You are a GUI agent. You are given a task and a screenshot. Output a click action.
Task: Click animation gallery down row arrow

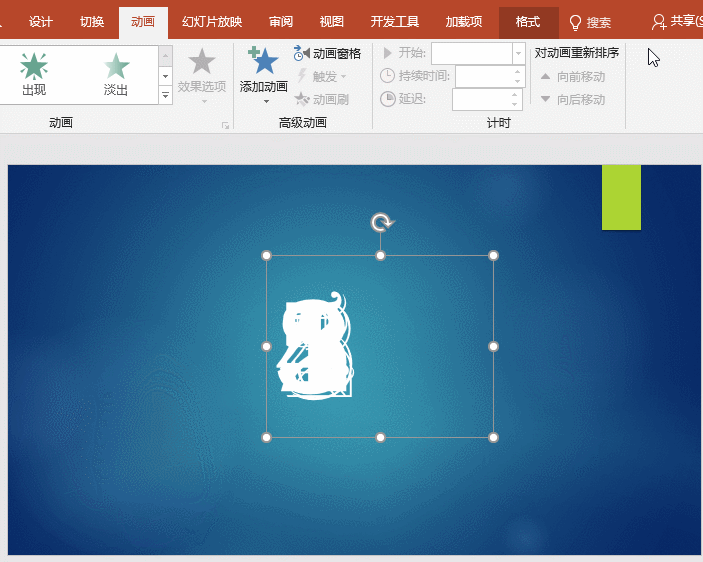pyautogui.click(x=165, y=76)
